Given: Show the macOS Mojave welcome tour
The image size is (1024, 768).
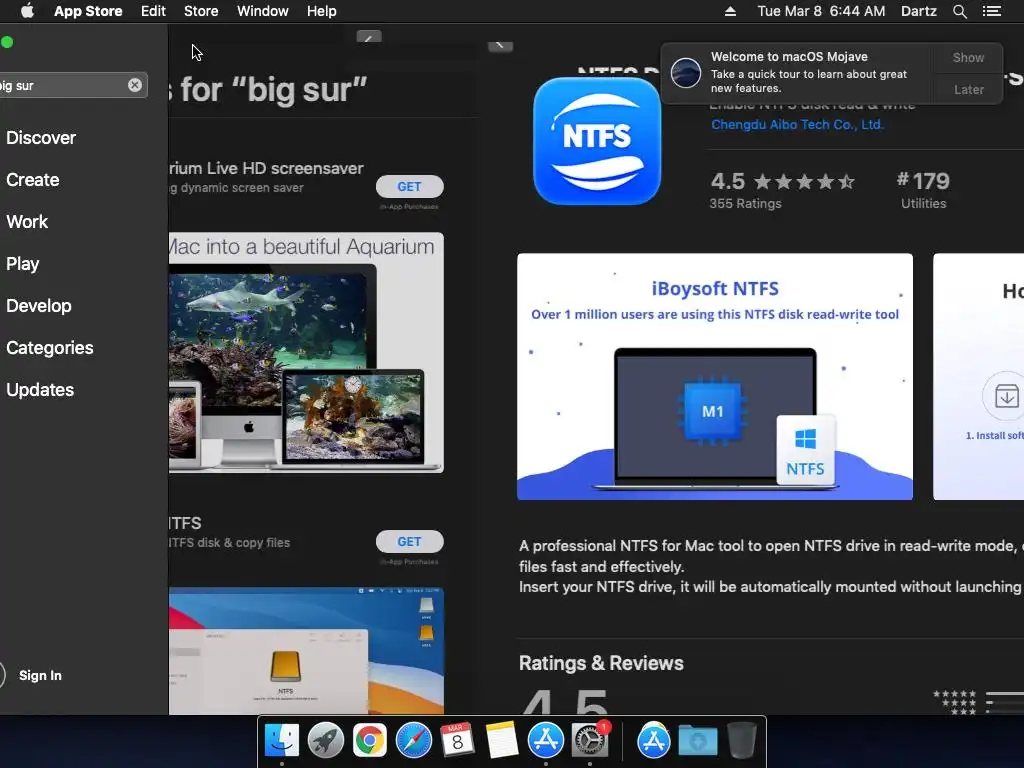Looking at the screenshot, I should pyautogui.click(x=968, y=57).
